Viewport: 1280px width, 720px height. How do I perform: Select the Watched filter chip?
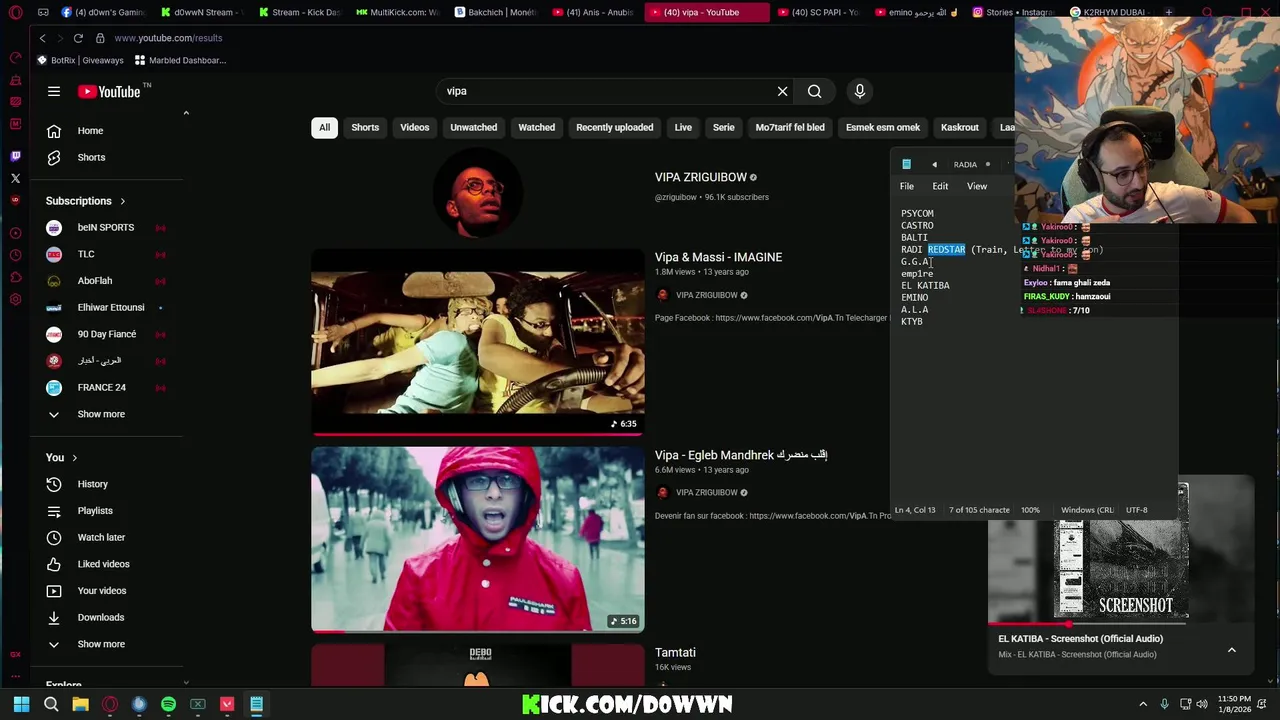click(537, 127)
